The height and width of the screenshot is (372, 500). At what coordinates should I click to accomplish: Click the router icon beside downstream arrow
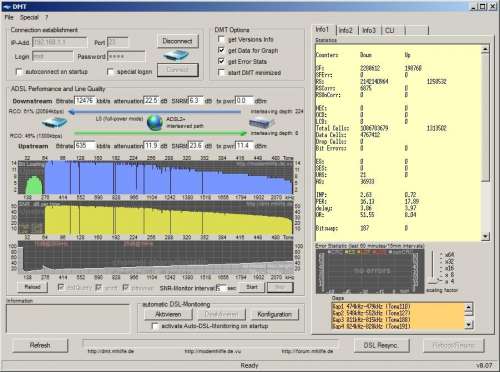coord(54,122)
